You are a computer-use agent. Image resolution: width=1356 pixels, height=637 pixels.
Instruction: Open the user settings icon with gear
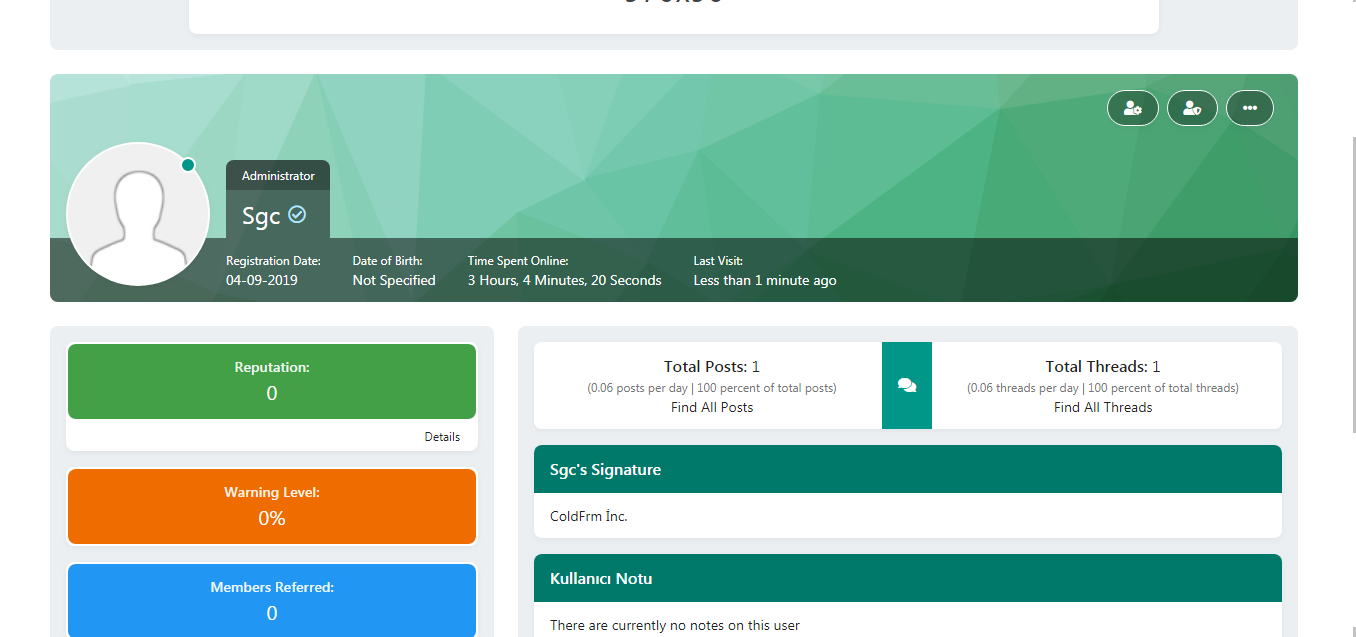1132,108
